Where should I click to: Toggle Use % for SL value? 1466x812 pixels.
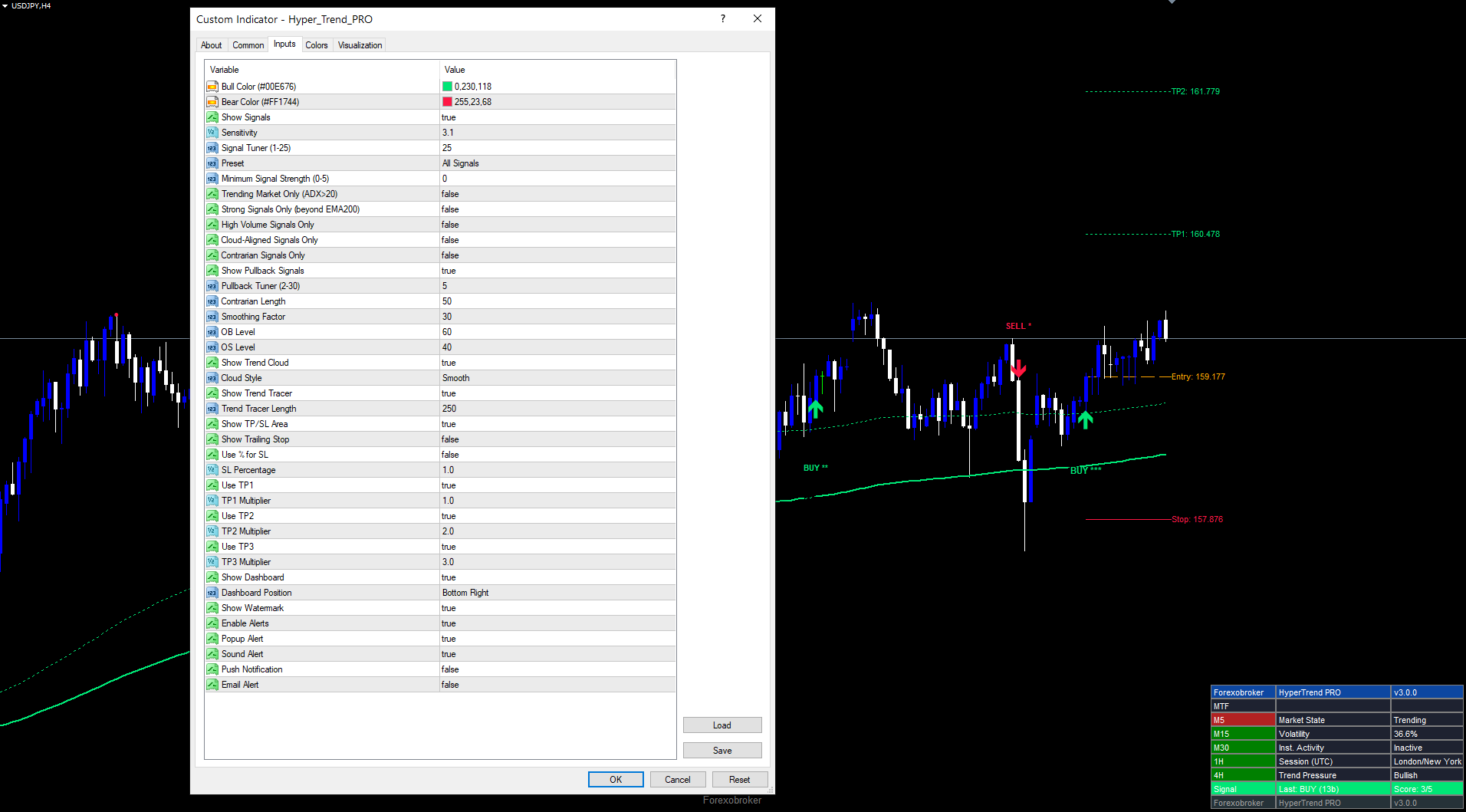pos(557,455)
